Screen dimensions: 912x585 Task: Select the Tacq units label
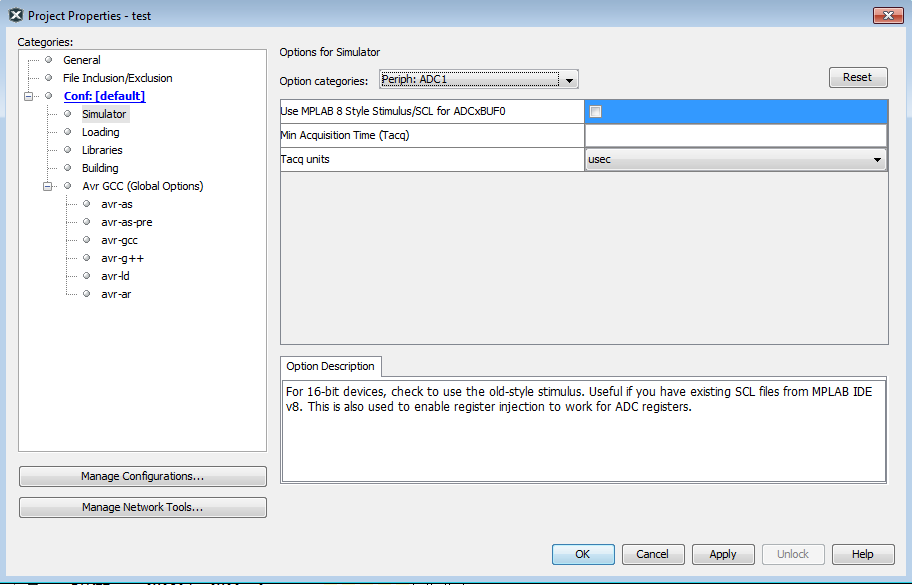(x=305, y=159)
